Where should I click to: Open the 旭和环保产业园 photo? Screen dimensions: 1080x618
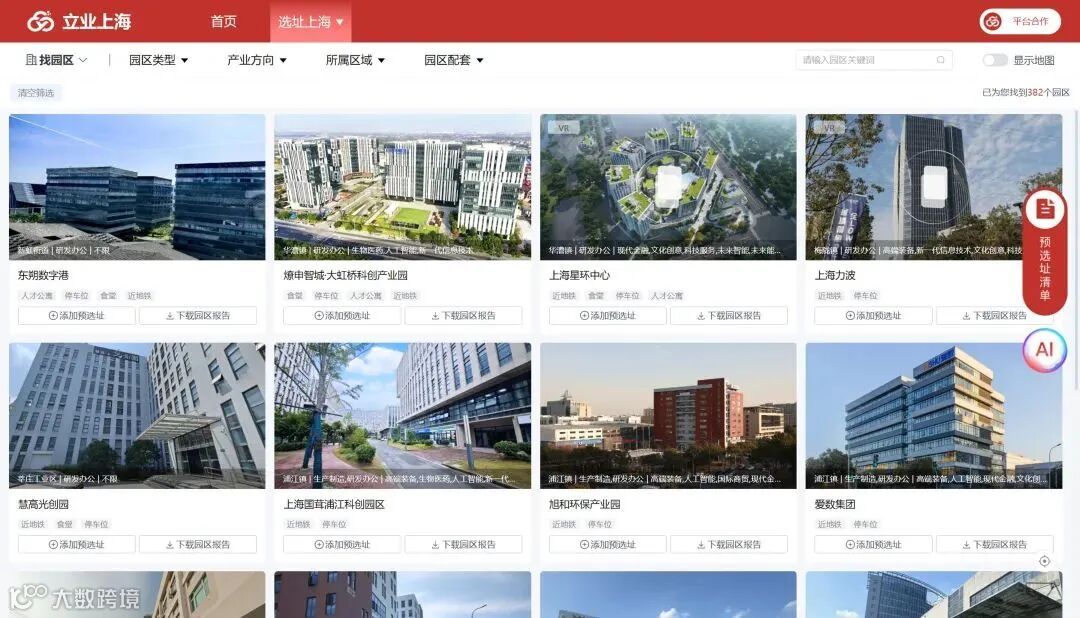click(x=668, y=415)
